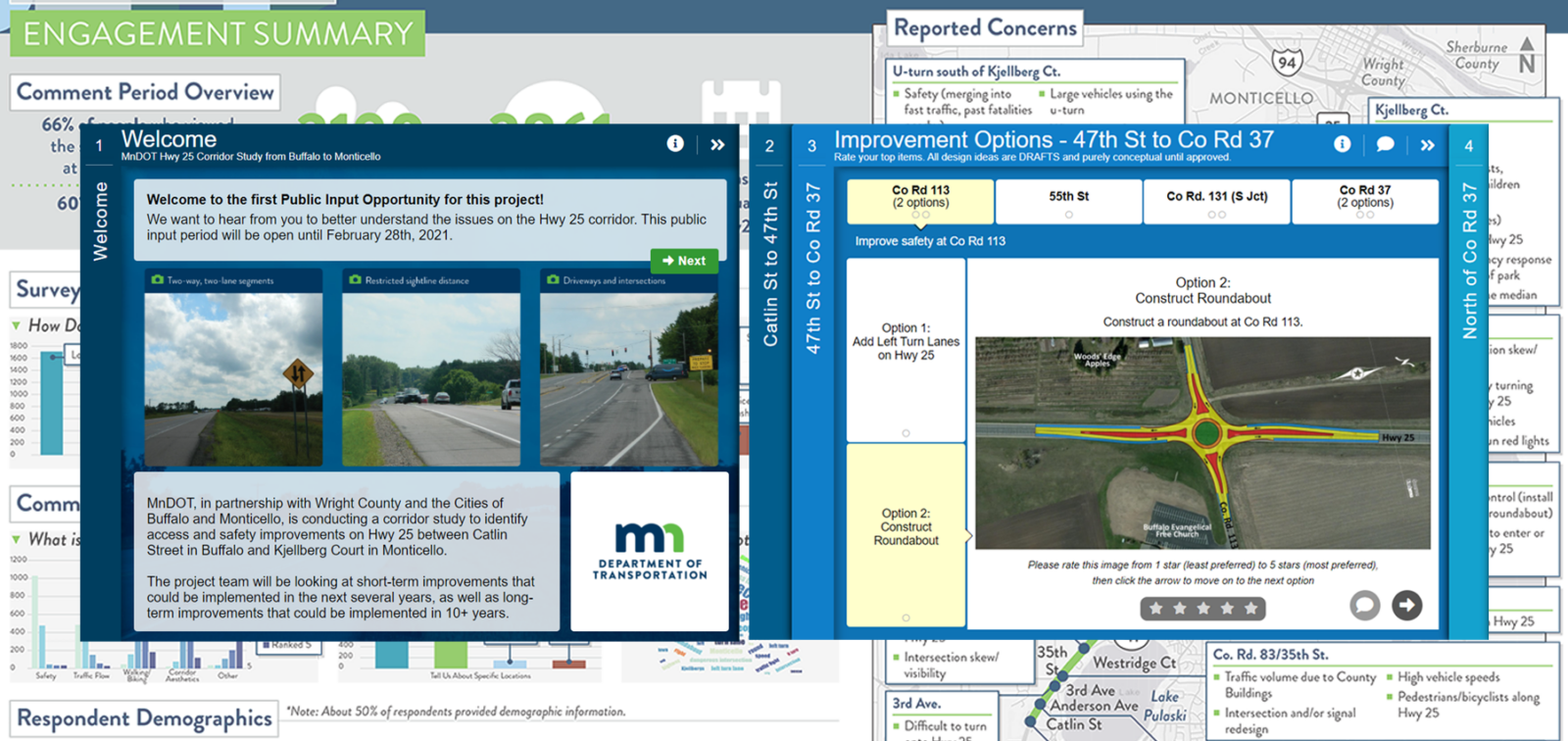Screen dimensions: 1568x741
Task: Open the 'Restricted sightline distance' photo
Action: (x=431, y=379)
